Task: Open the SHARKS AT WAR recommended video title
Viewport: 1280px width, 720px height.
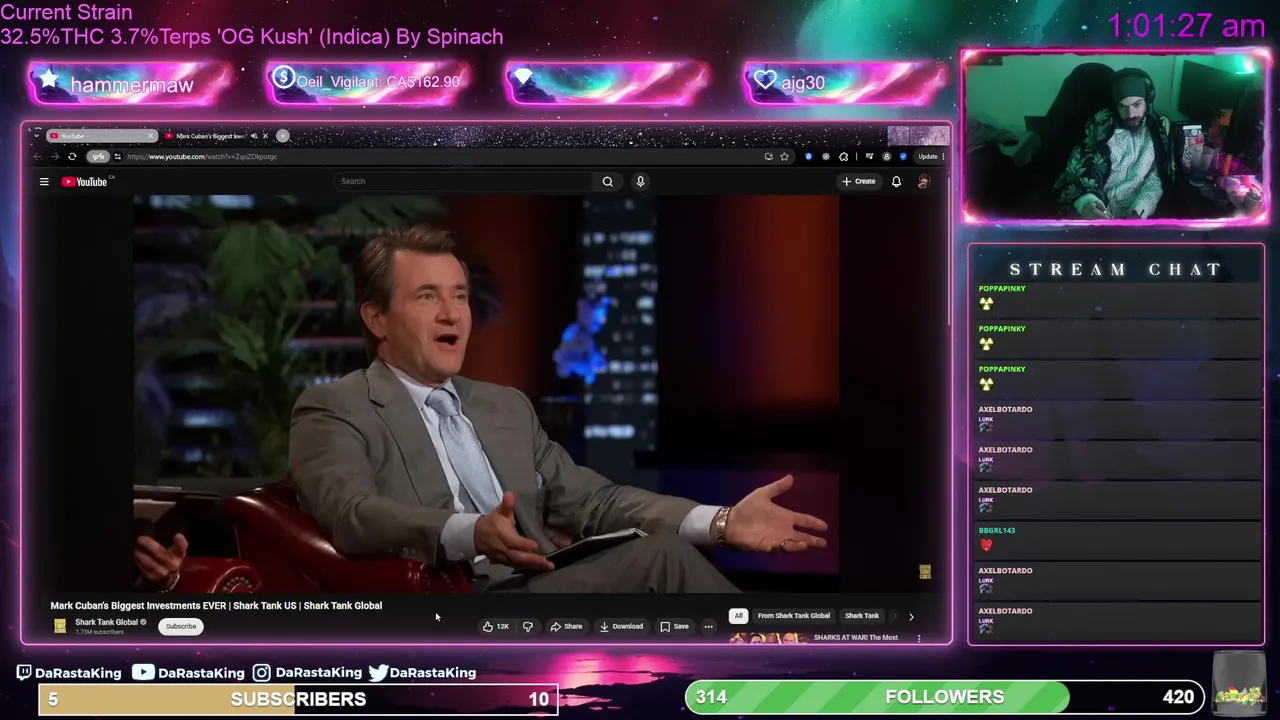Action: (855, 637)
